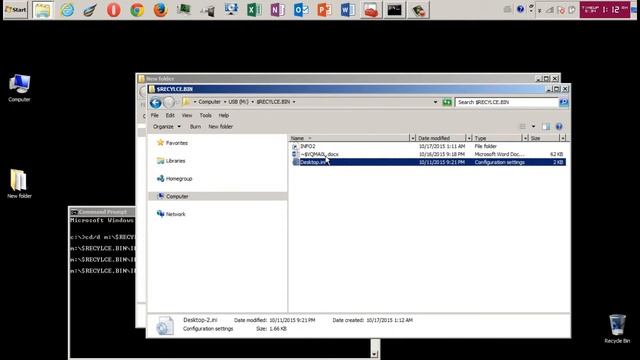The width and height of the screenshot is (640, 360).
Task: Click the taskbar clock display
Action: [x=605, y=9]
